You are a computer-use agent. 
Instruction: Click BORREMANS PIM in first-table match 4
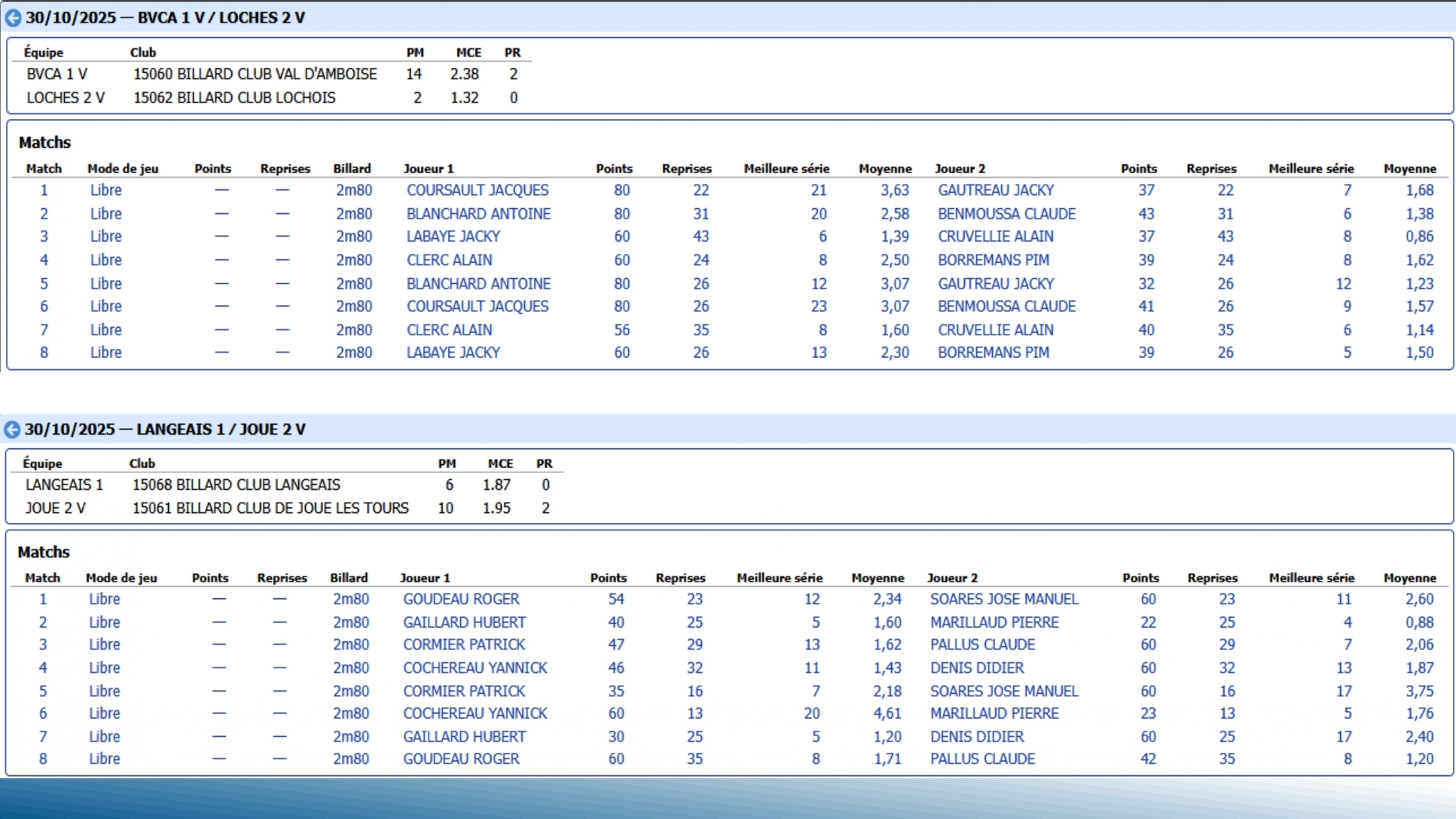pyautogui.click(x=993, y=260)
